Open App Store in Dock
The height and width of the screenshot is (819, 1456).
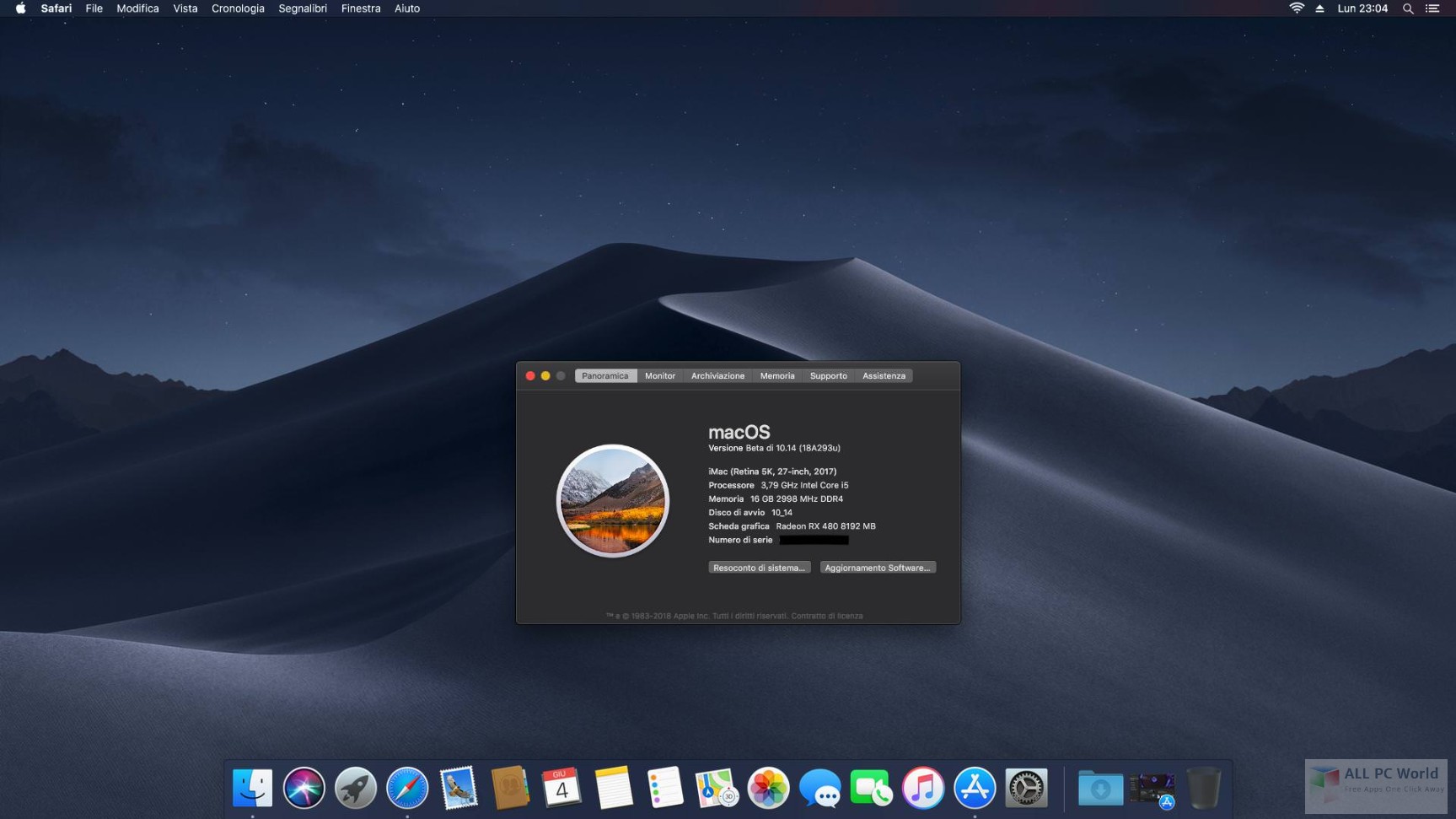975,789
